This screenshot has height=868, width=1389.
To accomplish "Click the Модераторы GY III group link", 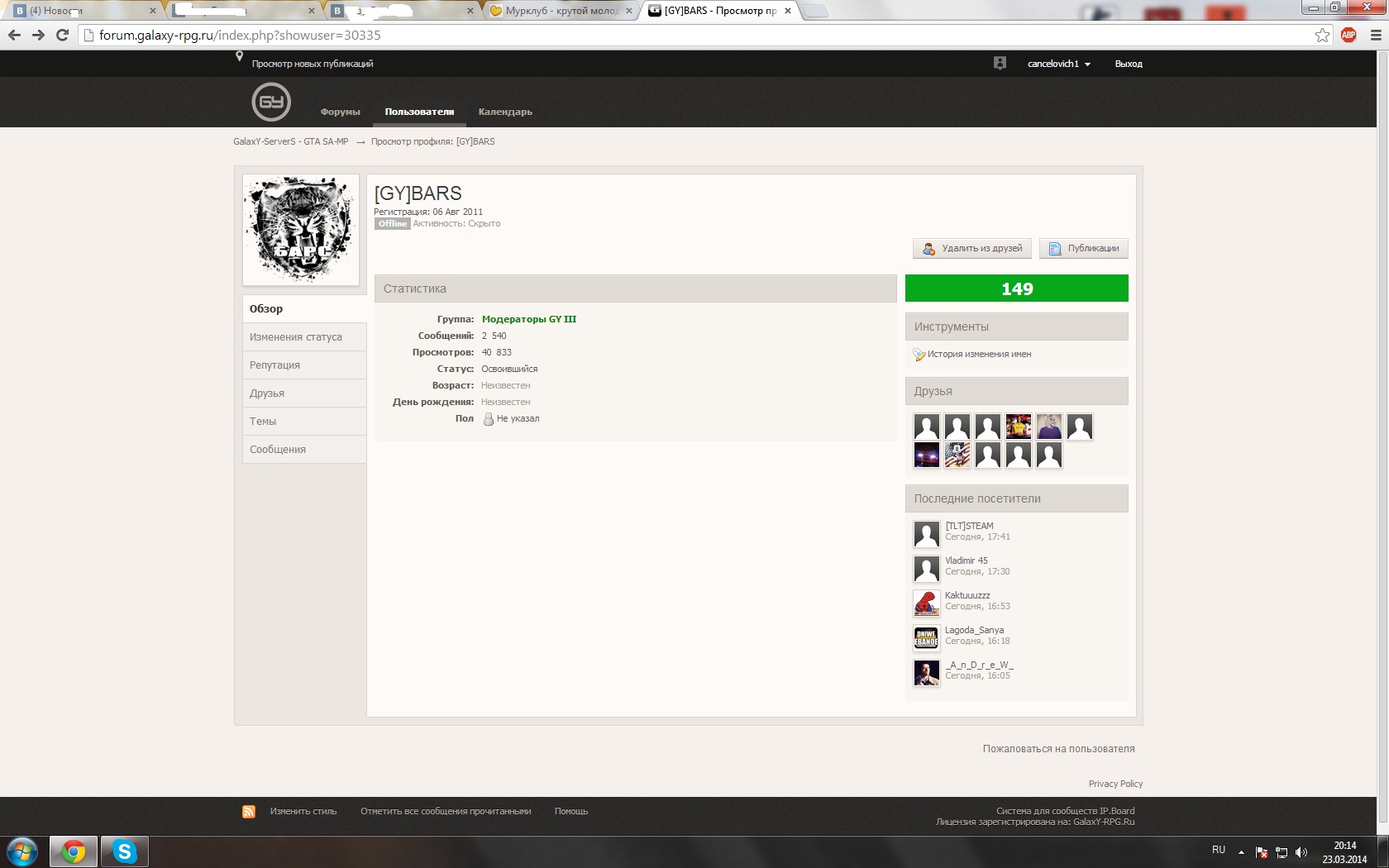I will pyautogui.click(x=529, y=319).
